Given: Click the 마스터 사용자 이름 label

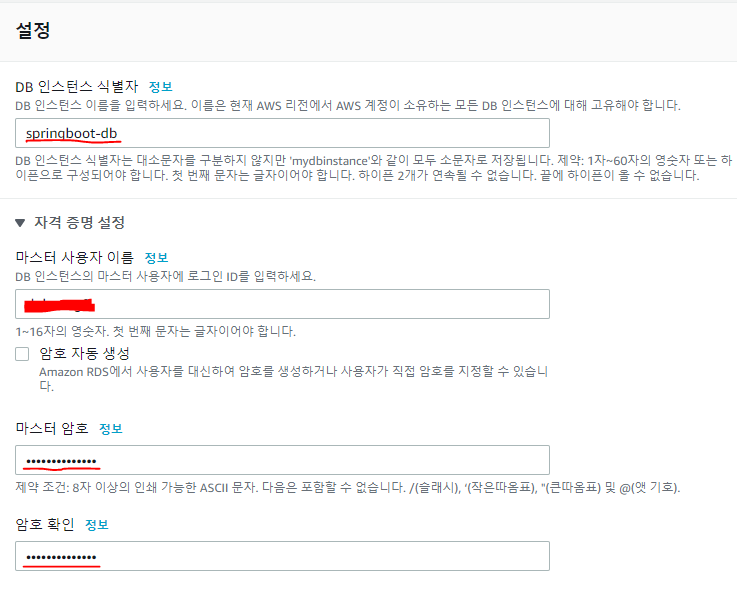Looking at the screenshot, I should click(75, 258).
